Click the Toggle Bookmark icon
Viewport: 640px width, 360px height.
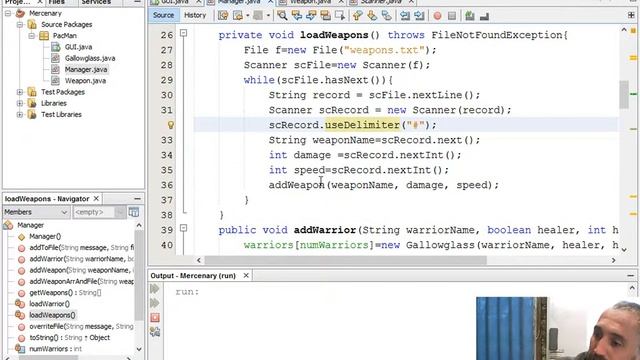point(386,16)
